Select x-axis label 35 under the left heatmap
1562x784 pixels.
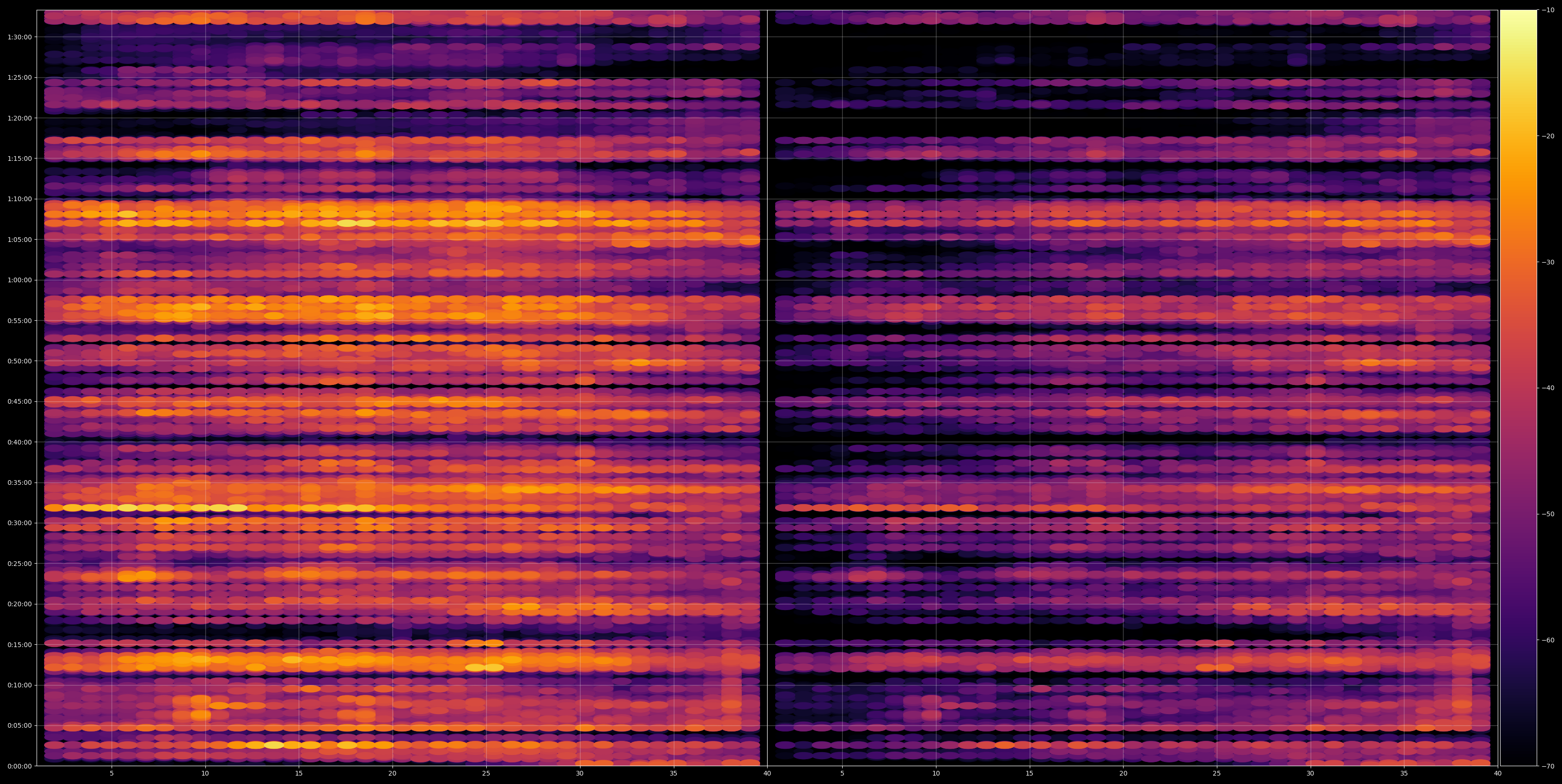(674, 774)
